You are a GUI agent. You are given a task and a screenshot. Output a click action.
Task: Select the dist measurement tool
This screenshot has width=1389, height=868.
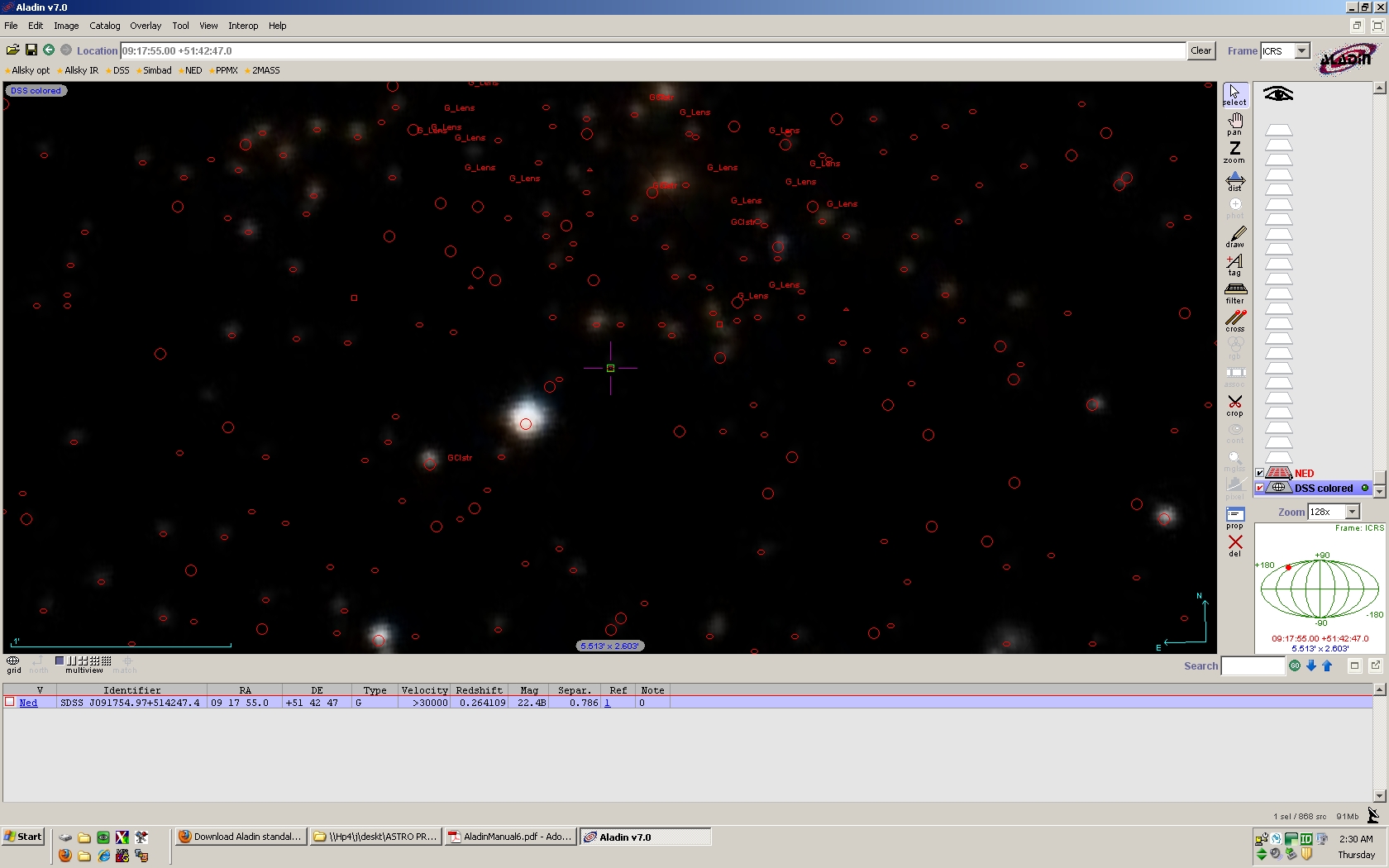coord(1234,180)
